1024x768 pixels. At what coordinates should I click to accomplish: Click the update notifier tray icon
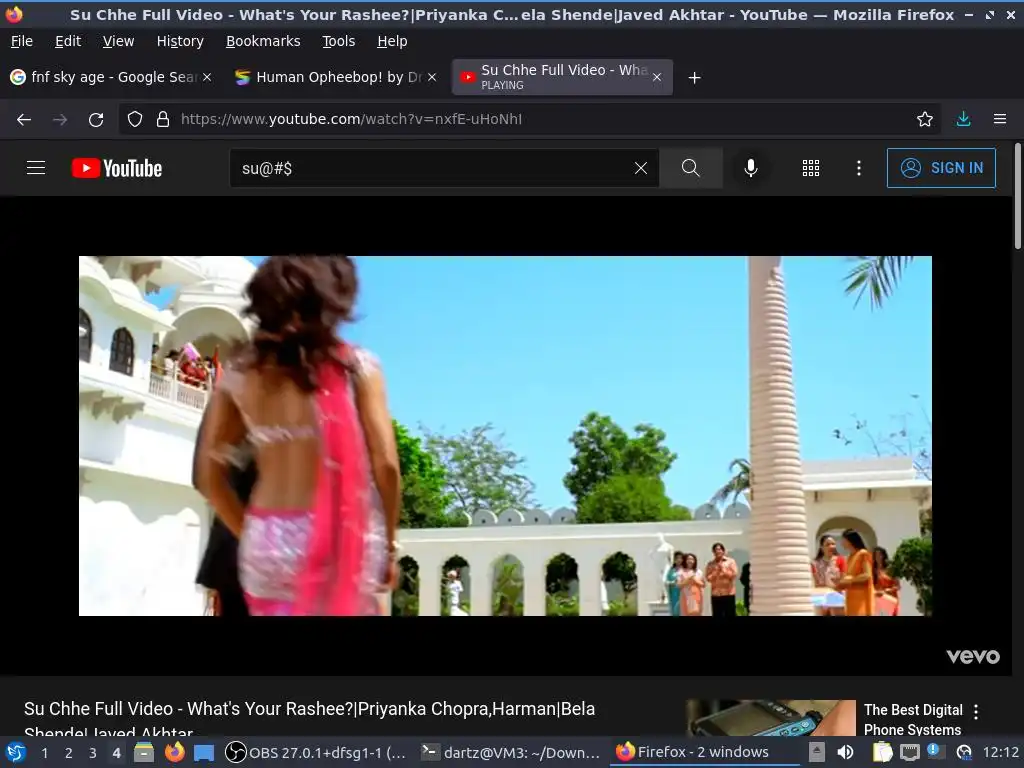click(x=963, y=753)
